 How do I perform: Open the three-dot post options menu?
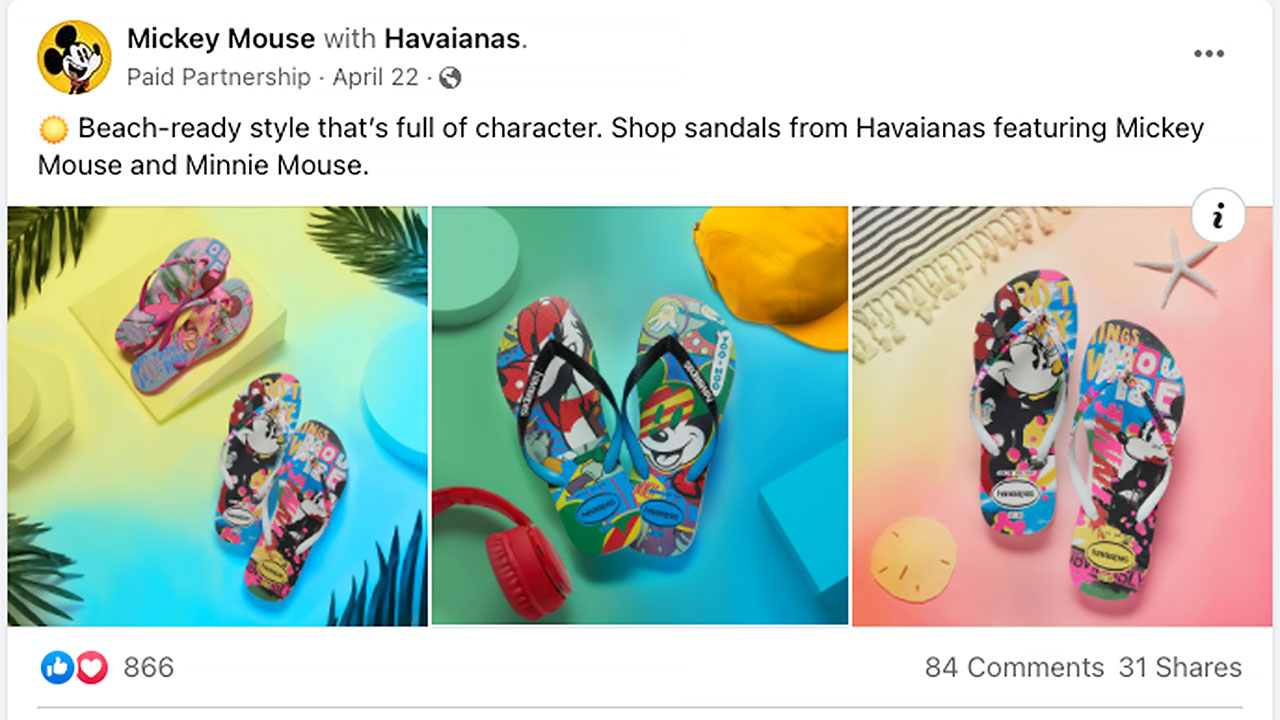point(1209,54)
